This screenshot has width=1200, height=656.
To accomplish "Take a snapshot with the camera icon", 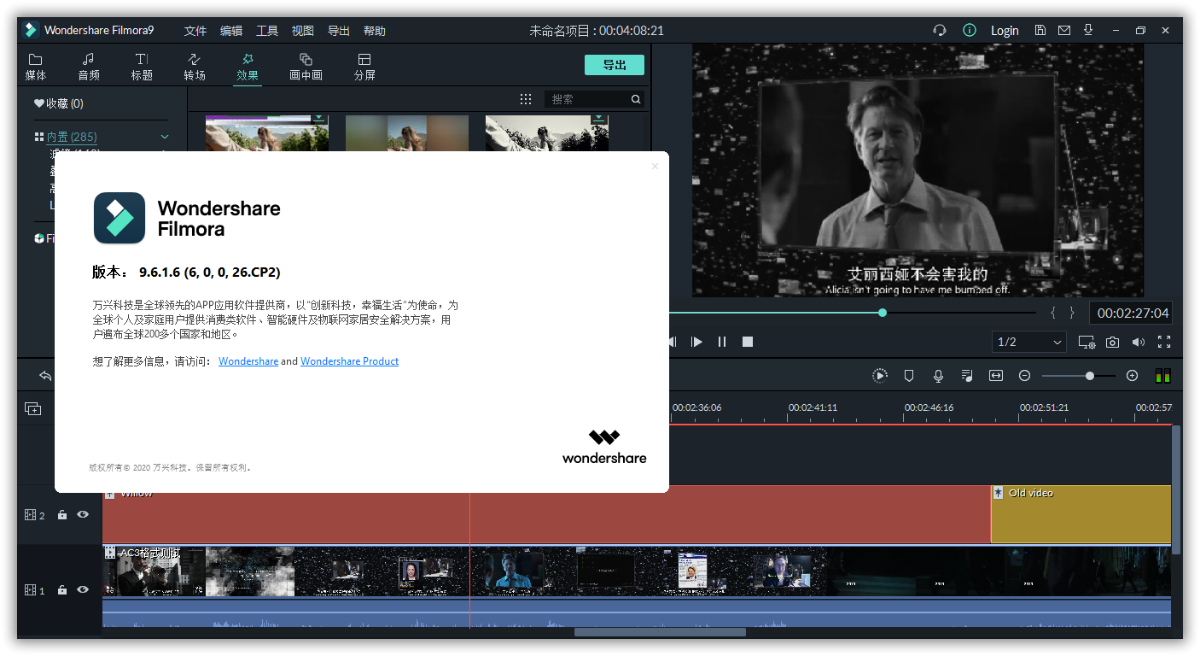I will [x=1112, y=342].
